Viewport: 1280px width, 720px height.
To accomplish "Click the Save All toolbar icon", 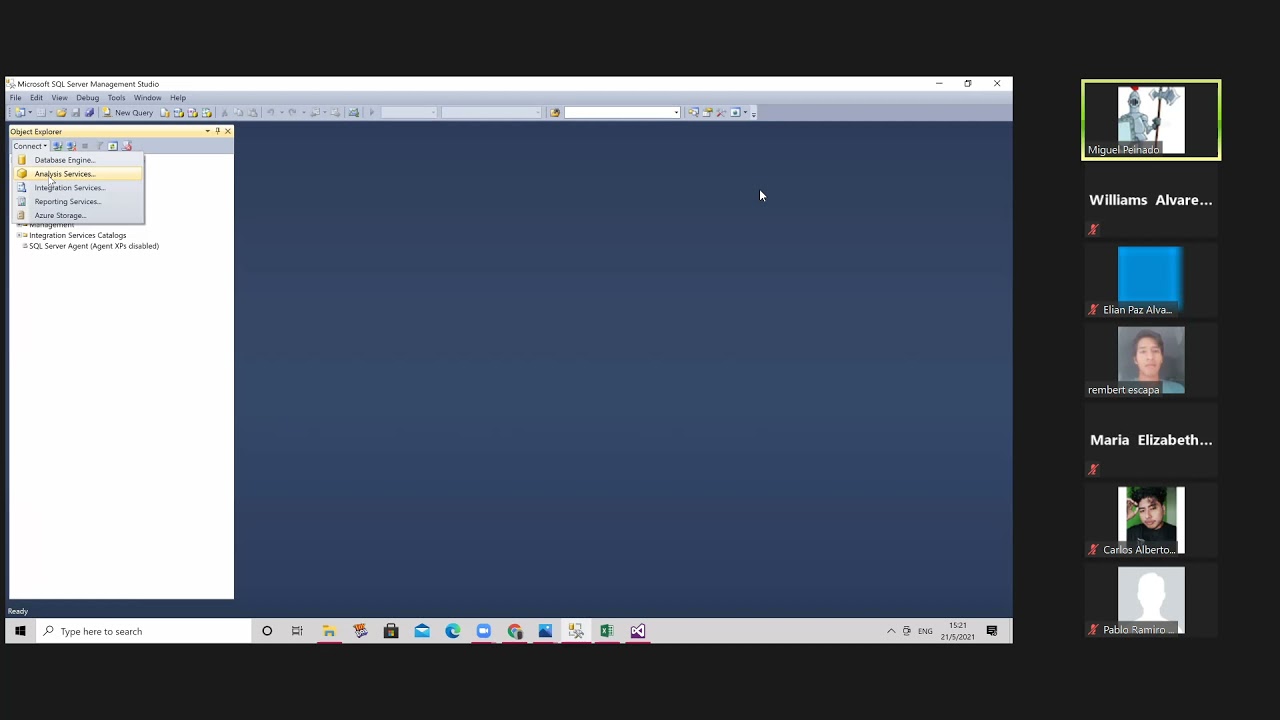I will point(89,113).
